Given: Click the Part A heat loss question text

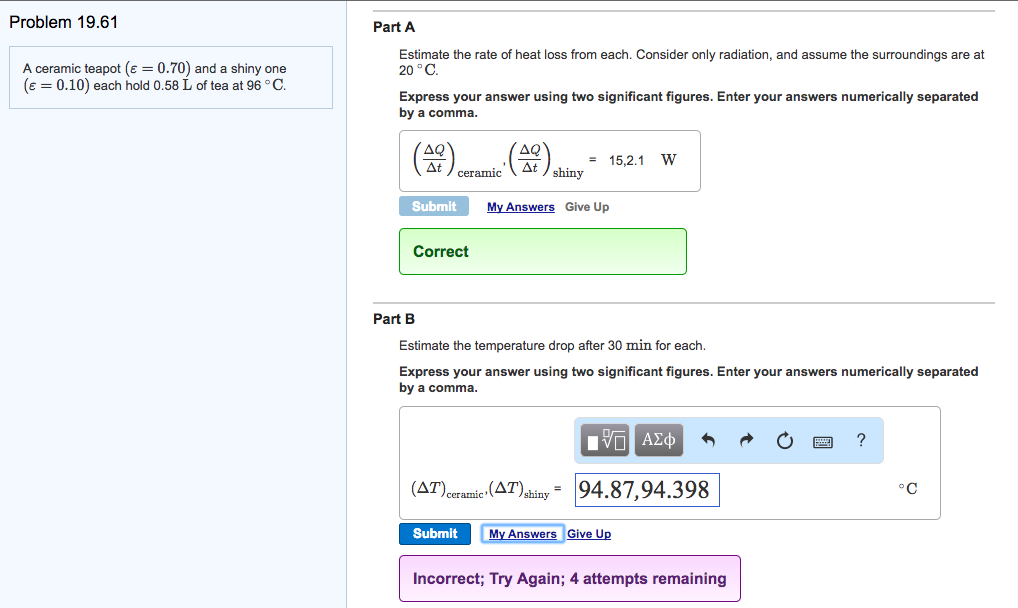Looking at the screenshot, I should 691,62.
